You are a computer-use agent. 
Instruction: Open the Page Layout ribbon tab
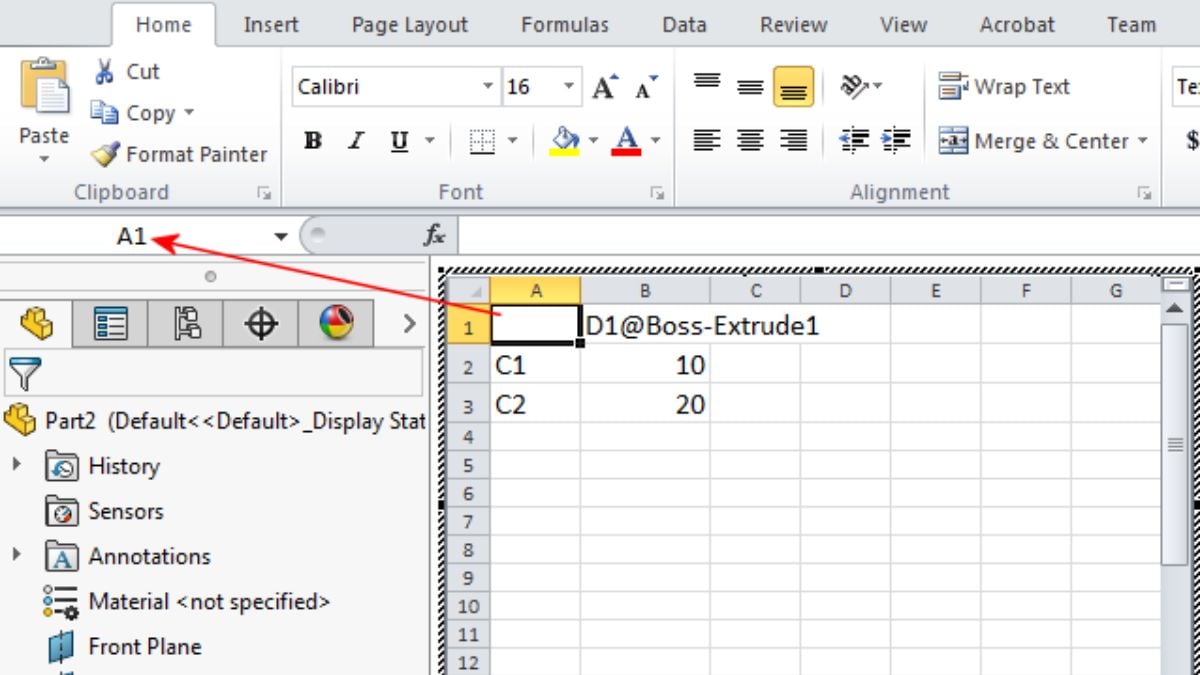410,25
